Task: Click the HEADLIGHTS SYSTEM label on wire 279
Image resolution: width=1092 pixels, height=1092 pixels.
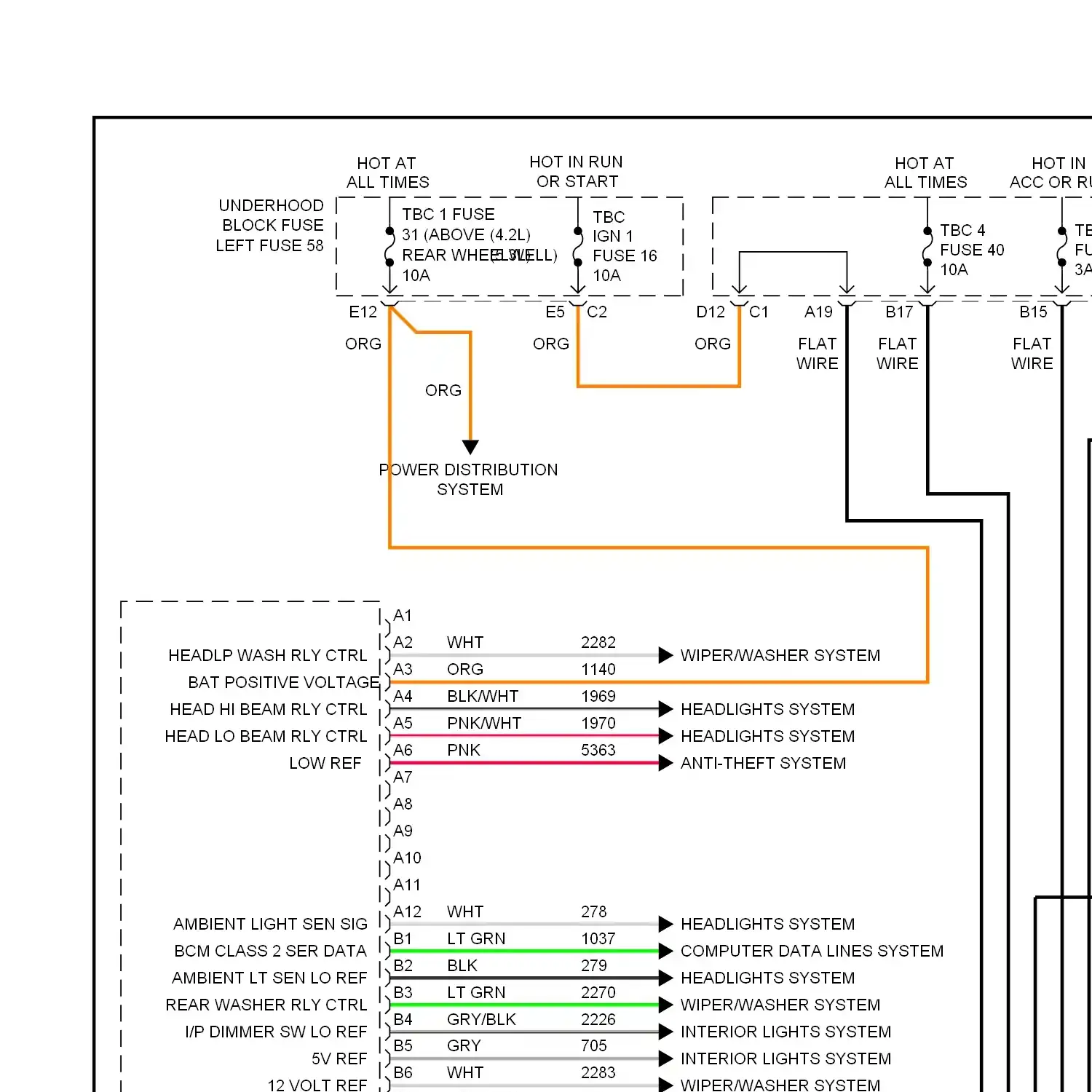Action: (x=767, y=978)
